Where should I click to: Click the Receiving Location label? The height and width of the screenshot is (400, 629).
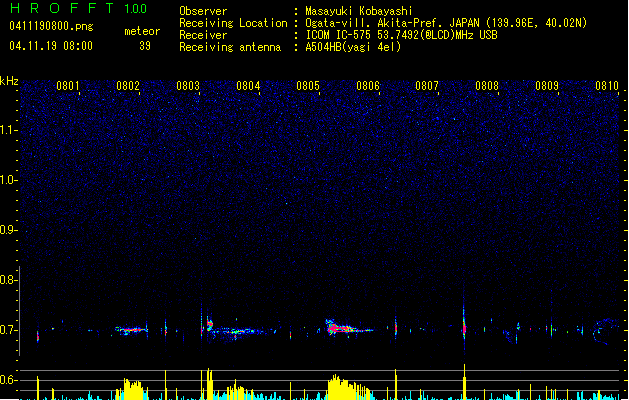coord(233,23)
